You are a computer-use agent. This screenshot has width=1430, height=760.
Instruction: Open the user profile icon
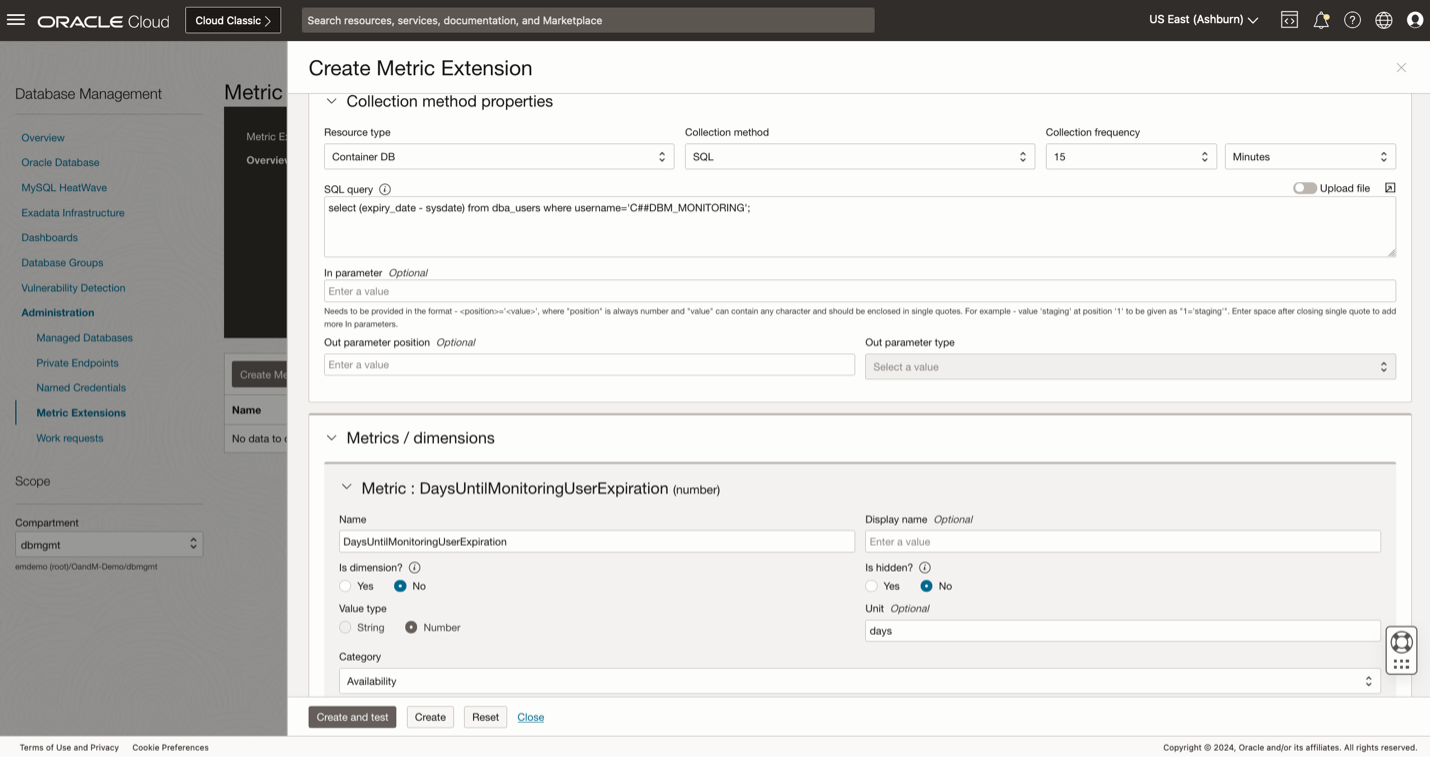[x=1415, y=20]
